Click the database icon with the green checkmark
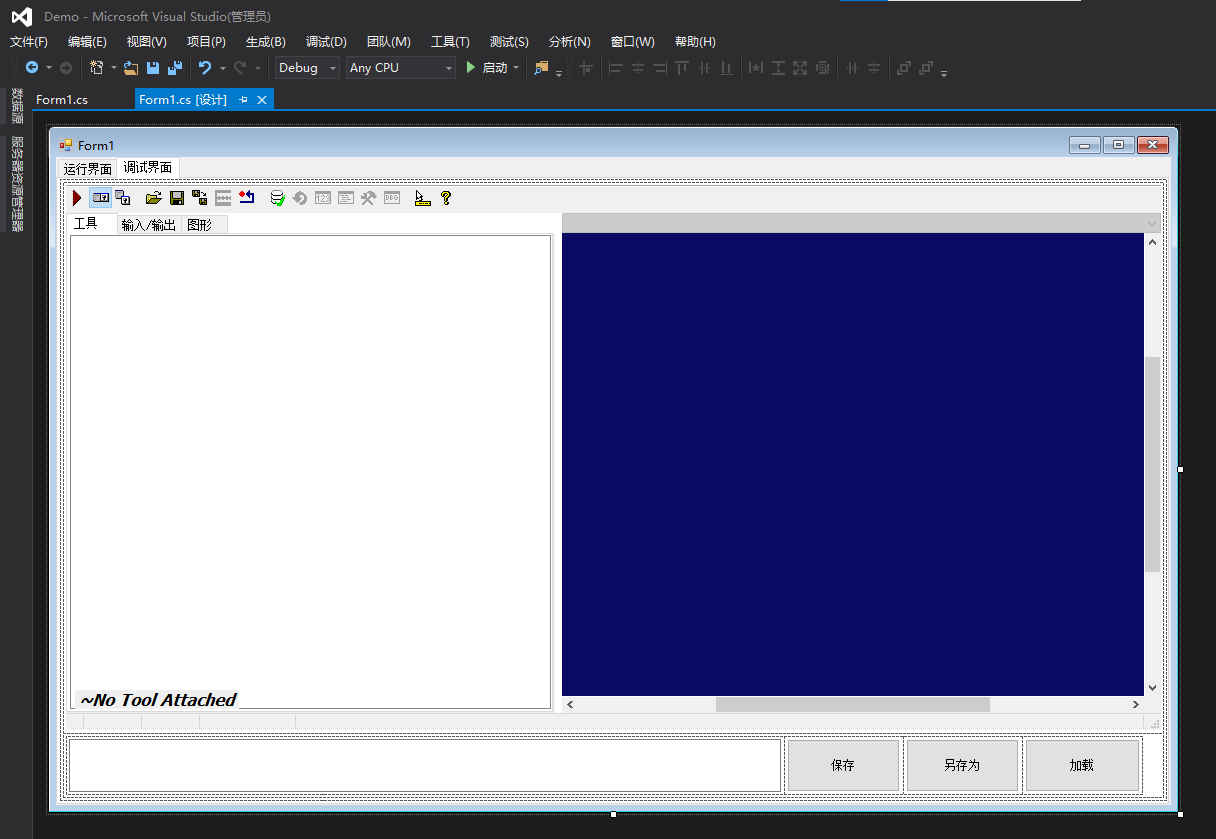 click(277, 198)
